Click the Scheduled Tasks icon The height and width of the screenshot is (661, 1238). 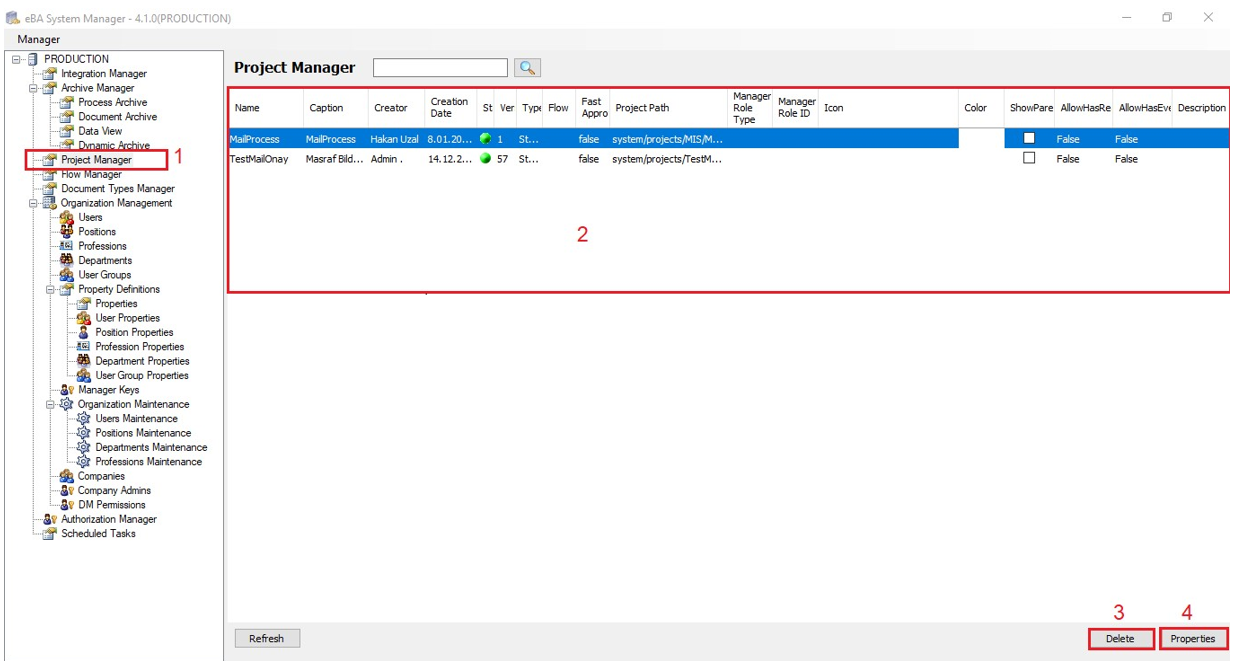[49, 533]
